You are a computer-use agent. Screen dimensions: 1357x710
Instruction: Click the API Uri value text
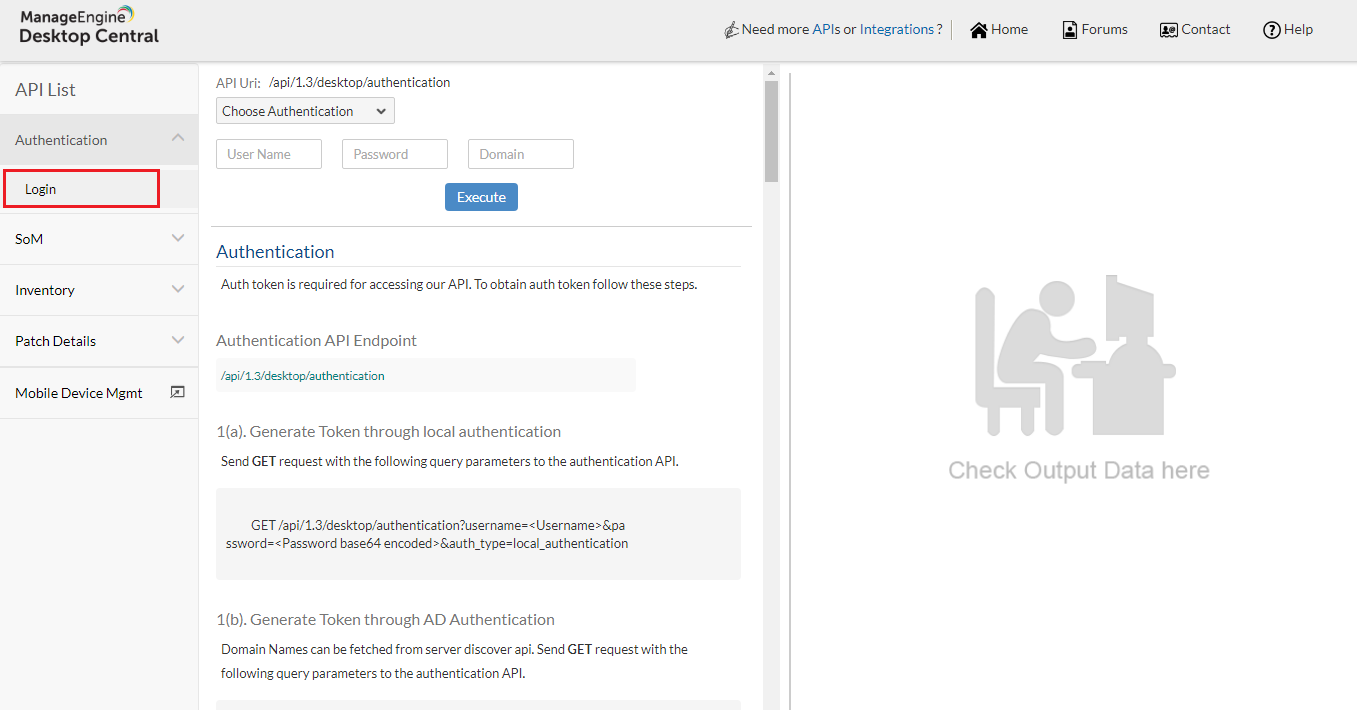pos(359,82)
